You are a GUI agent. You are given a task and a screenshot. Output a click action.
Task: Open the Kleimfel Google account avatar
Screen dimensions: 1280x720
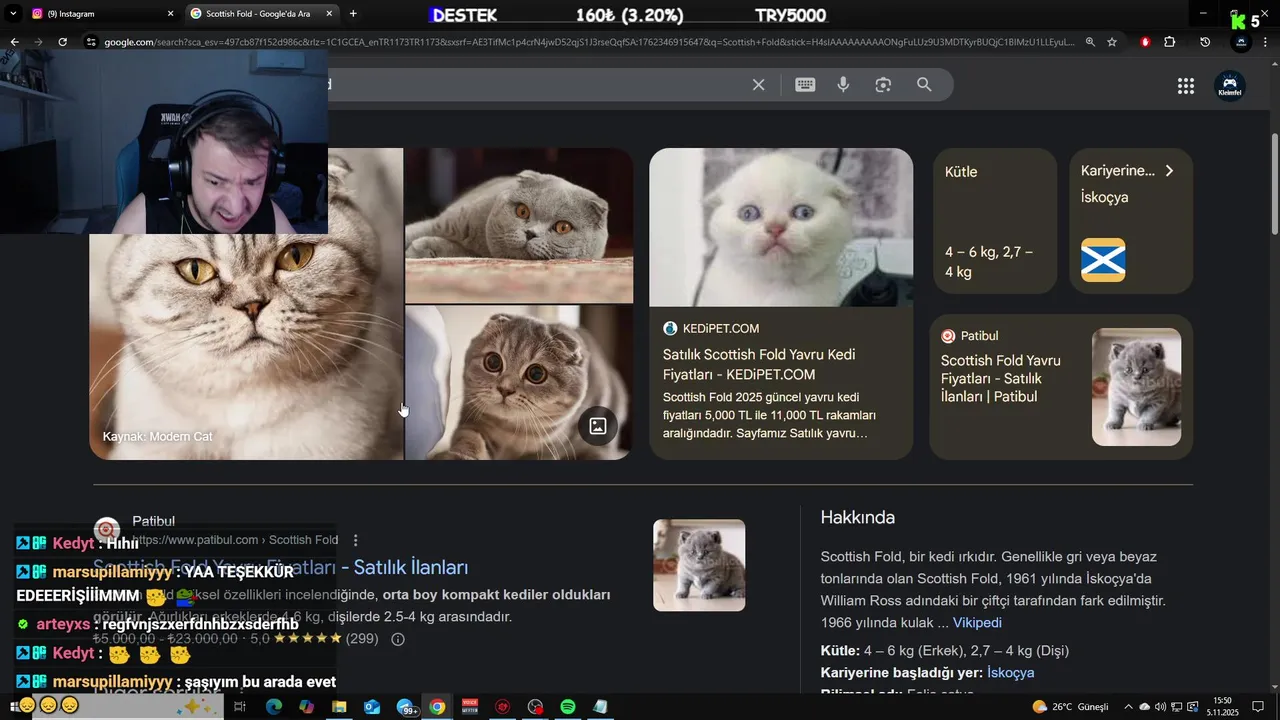pyautogui.click(x=1230, y=86)
